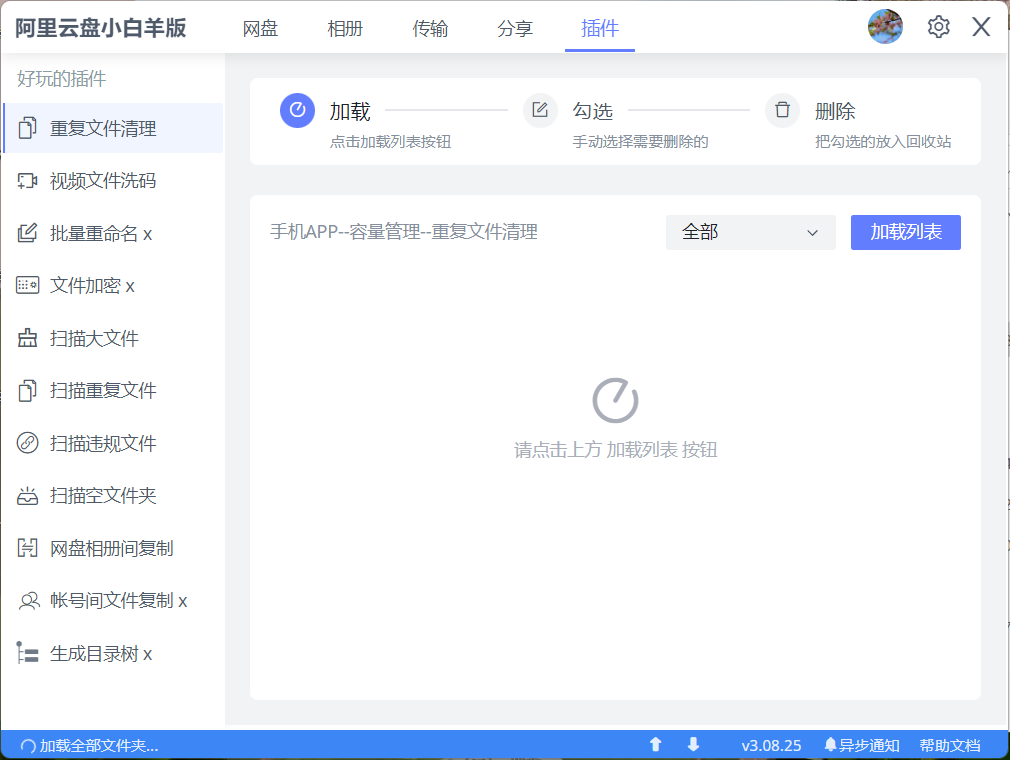Click the 生成目录树 tree icon
1010x760 pixels.
pyautogui.click(x=27, y=653)
